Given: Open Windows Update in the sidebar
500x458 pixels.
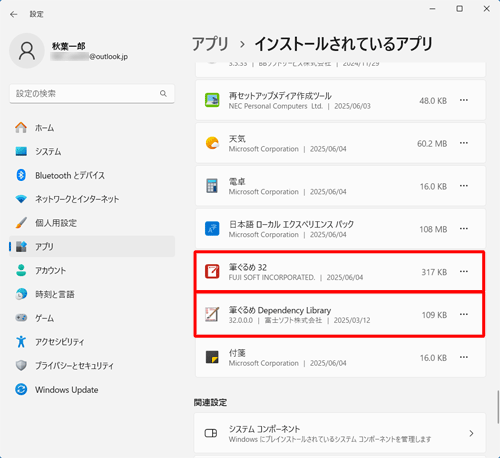Looking at the screenshot, I should [x=92, y=389].
